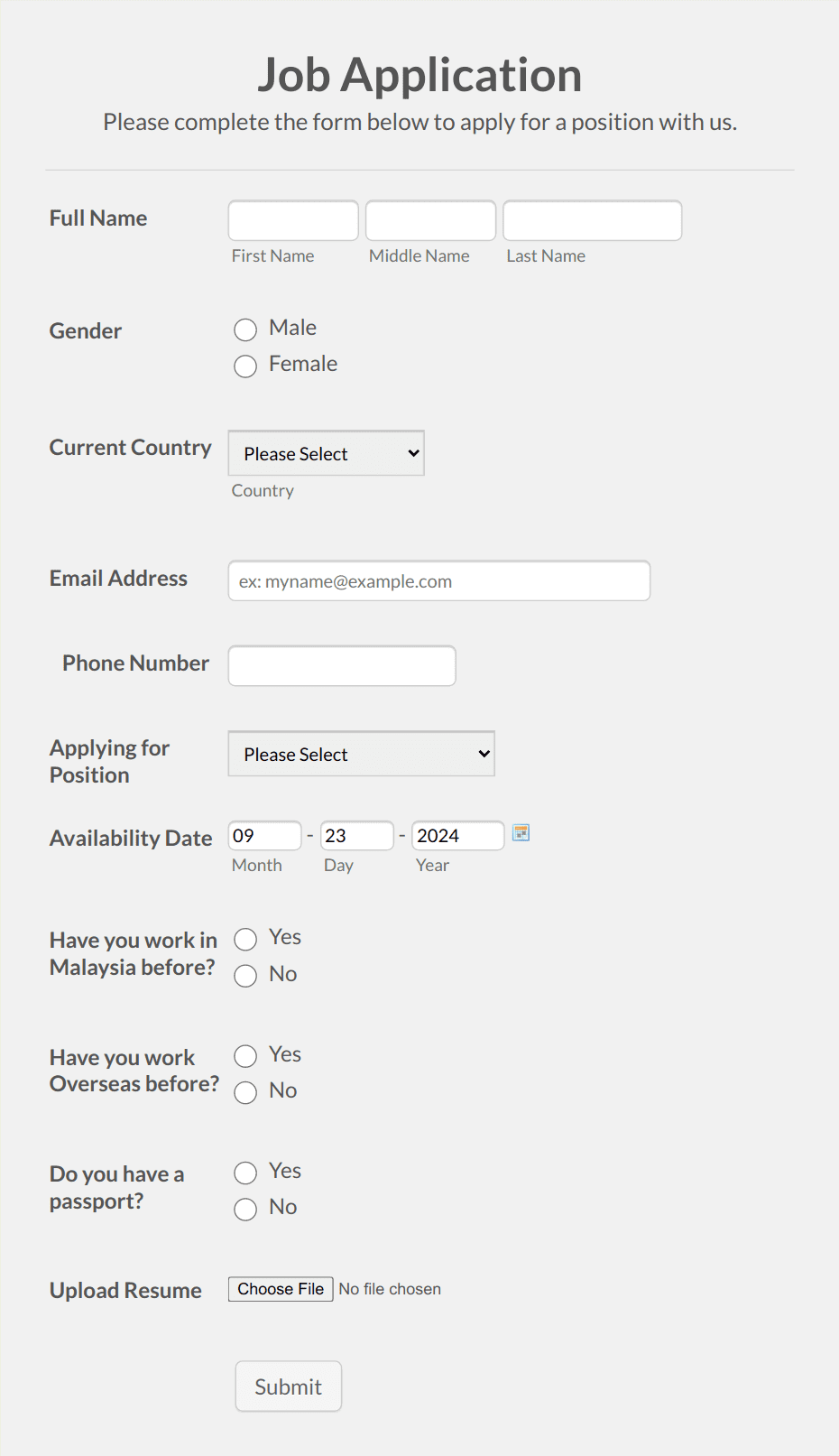This screenshot has width=839, height=1456.
Task: Select No for having a passport
Action: 245,1209
